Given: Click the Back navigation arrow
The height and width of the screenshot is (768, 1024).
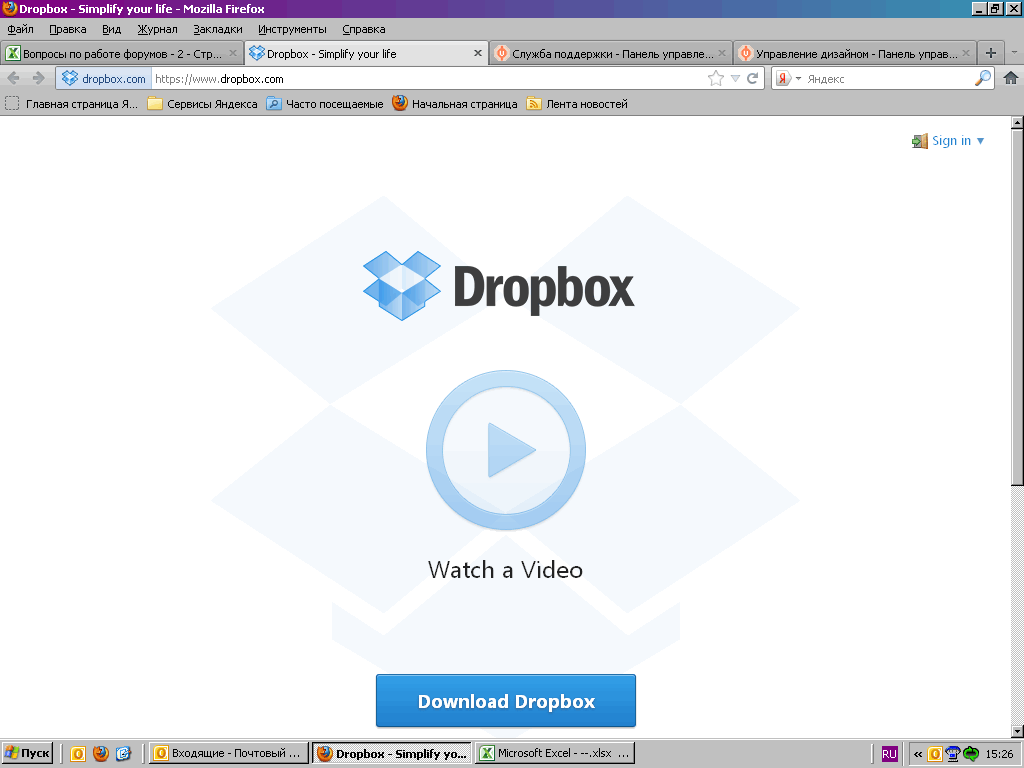Looking at the screenshot, I should click(x=13, y=78).
